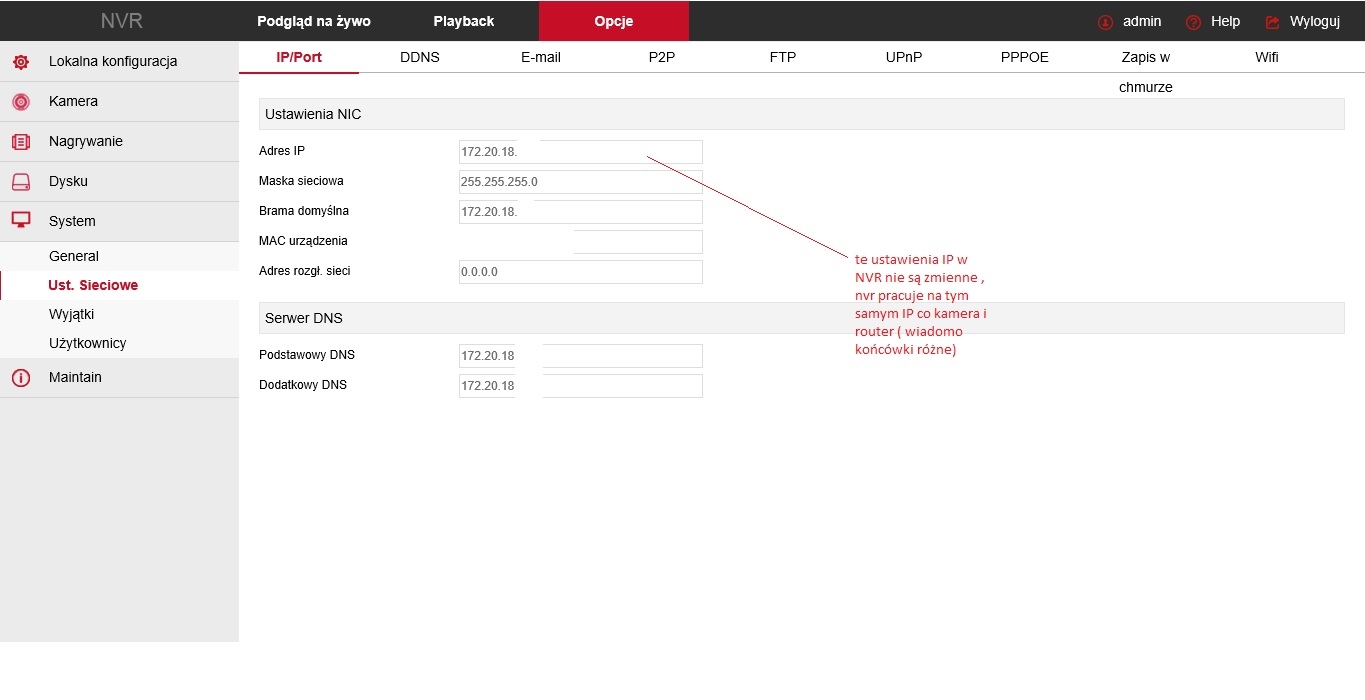The height and width of the screenshot is (700, 1365).
Task: Open the General submenu item
Action: click(120, 256)
